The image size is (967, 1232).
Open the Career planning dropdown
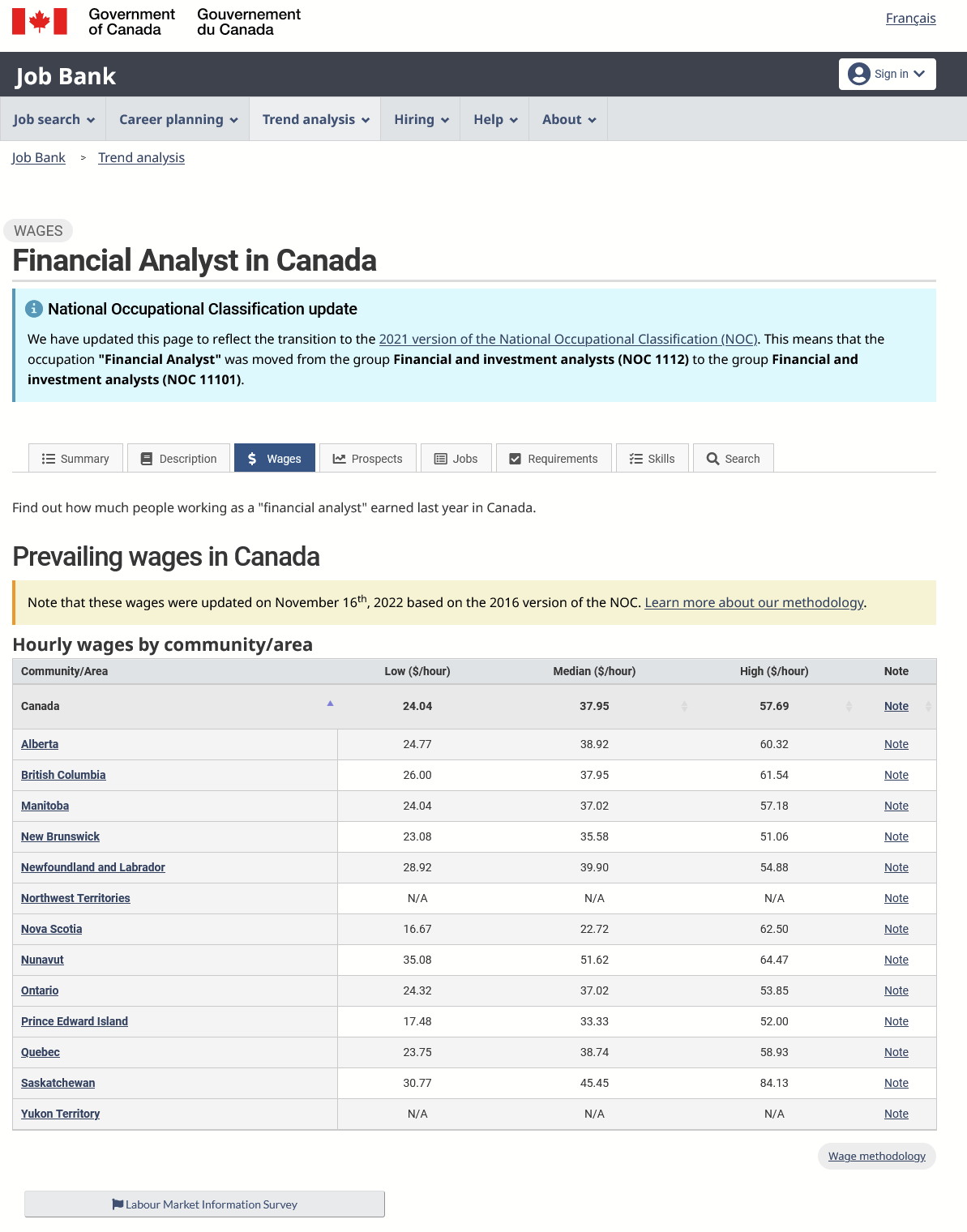(178, 119)
